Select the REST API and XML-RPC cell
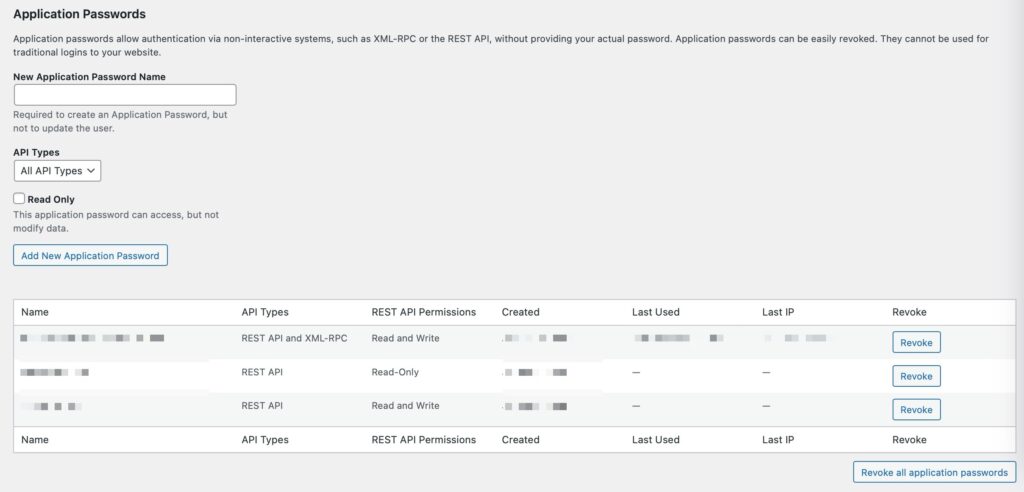This screenshot has height=492, width=1024. click(x=294, y=338)
